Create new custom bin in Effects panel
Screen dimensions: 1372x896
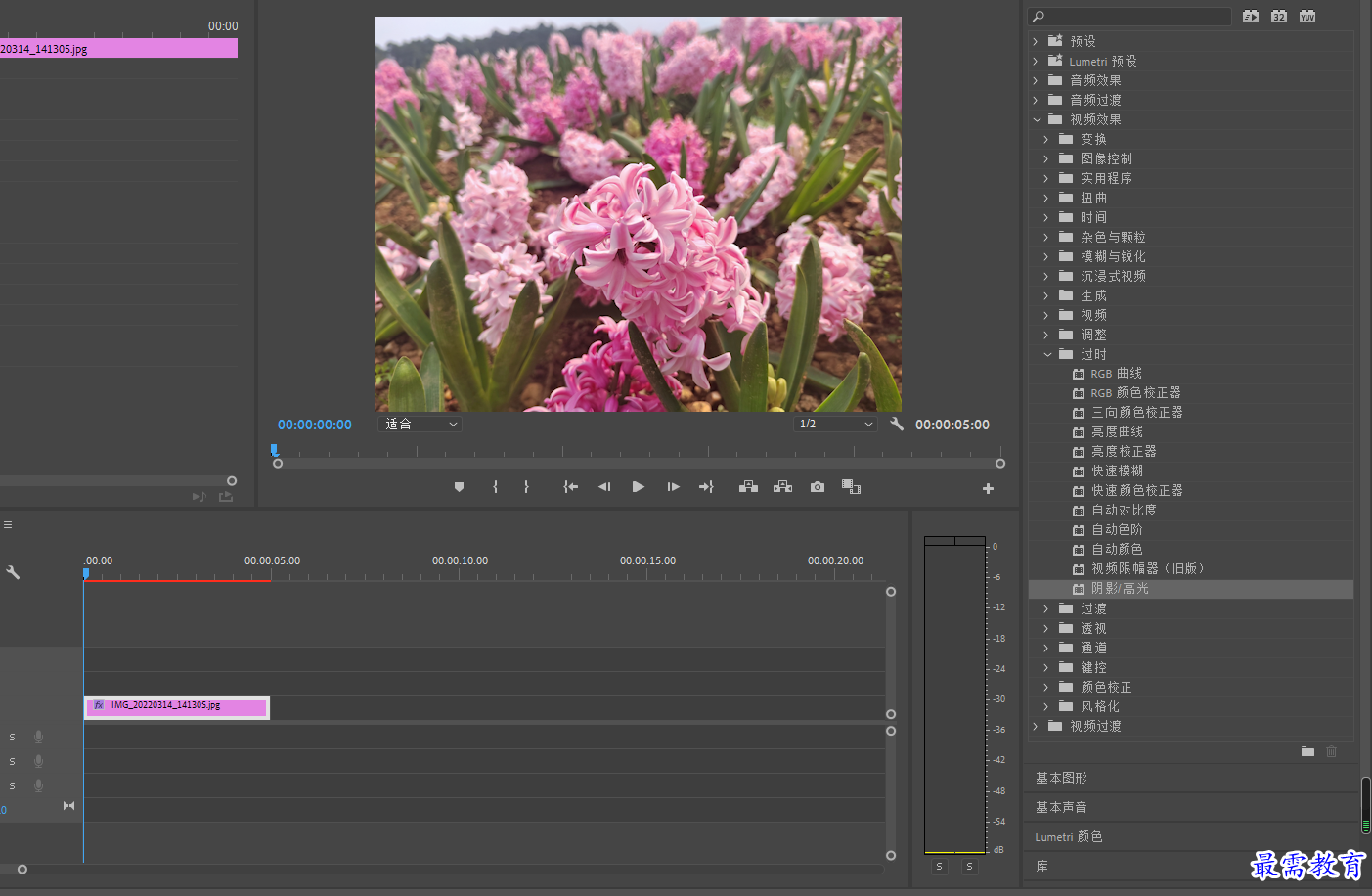pos(1307,751)
